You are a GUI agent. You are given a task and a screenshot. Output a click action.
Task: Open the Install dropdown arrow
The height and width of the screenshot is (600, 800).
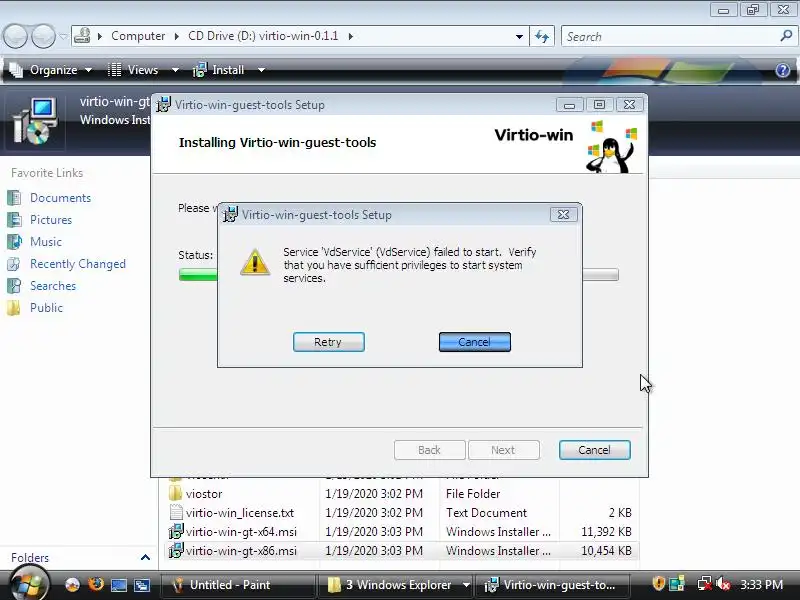click(261, 70)
